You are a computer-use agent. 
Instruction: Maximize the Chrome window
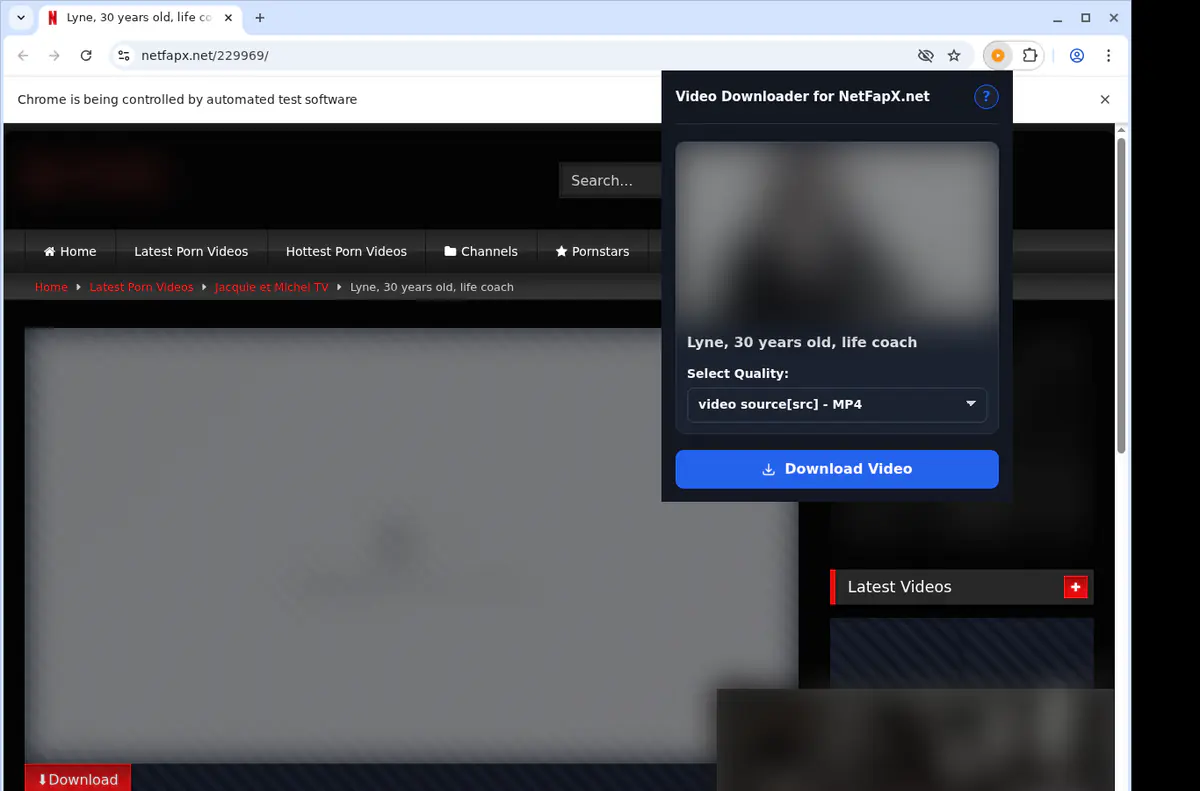pos(1086,18)
